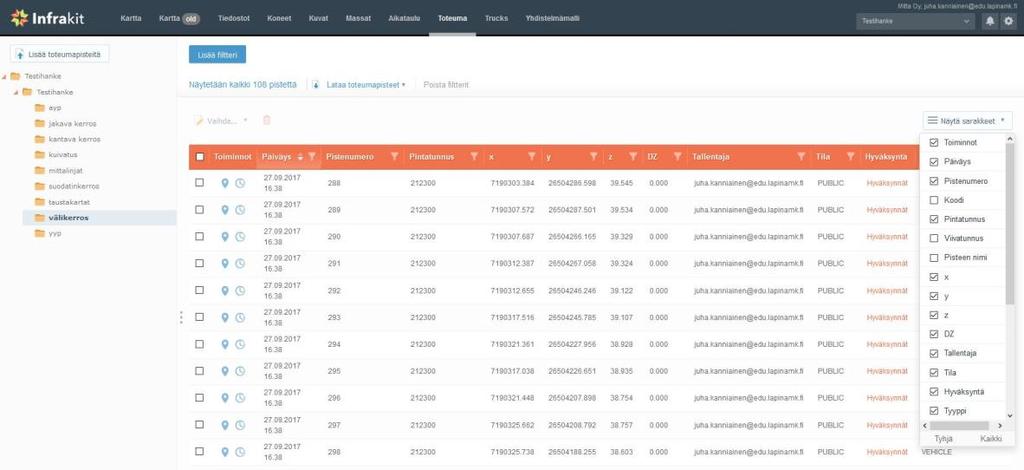Select the row checkbox for point 295
Image resolution: width=1024 pixels, height=470 pixels.
tap(200, 370)
